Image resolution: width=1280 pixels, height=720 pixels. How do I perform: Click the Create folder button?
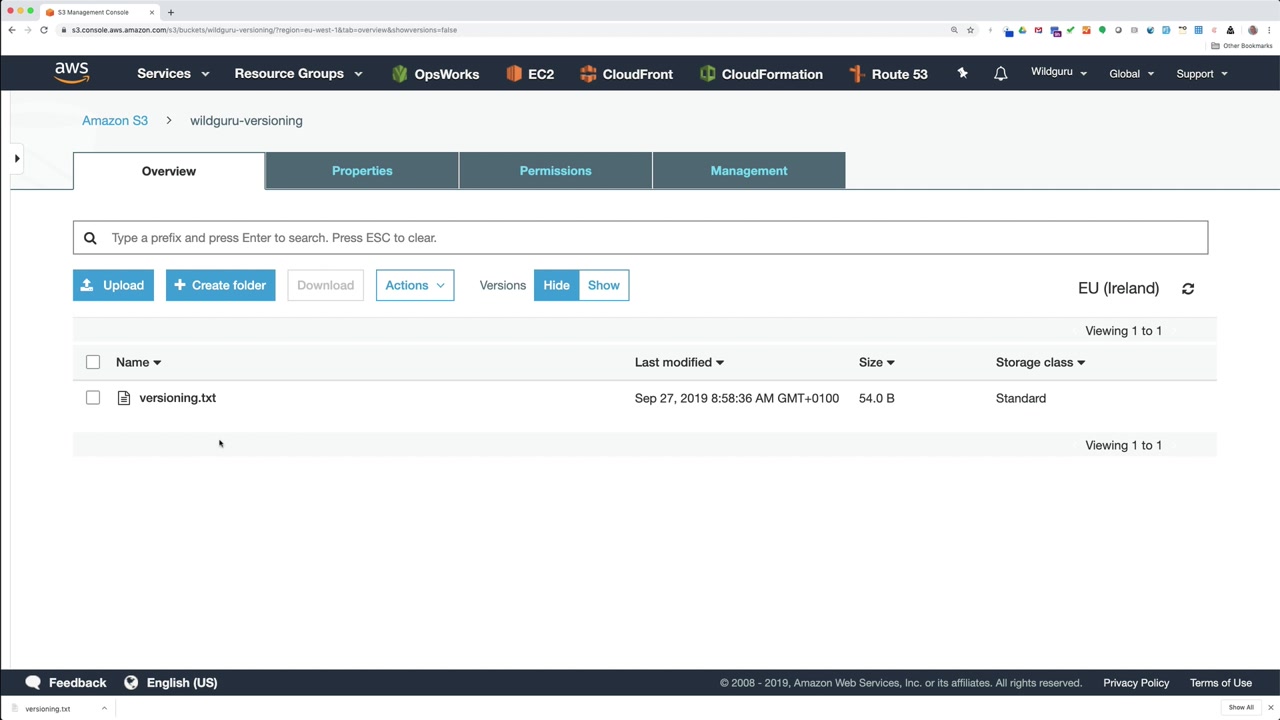pyautogui.click(x=220, y=285)
